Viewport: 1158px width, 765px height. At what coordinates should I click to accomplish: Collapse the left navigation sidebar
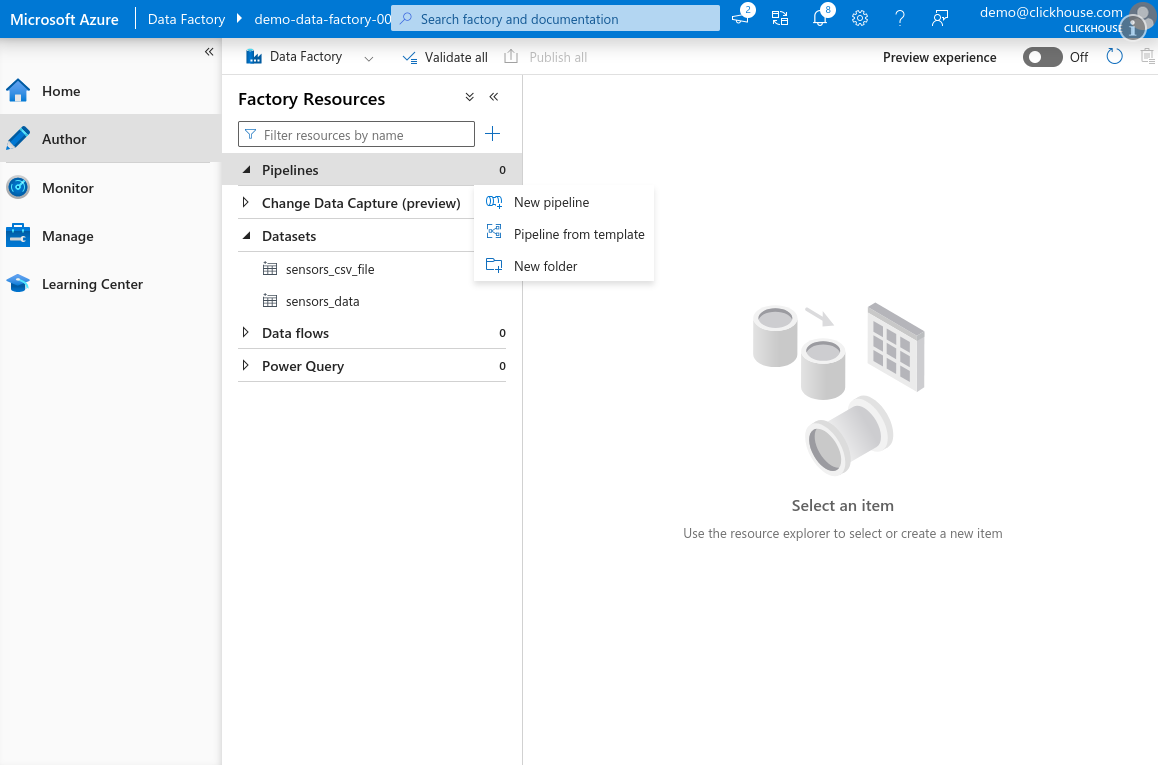point(209,52)
